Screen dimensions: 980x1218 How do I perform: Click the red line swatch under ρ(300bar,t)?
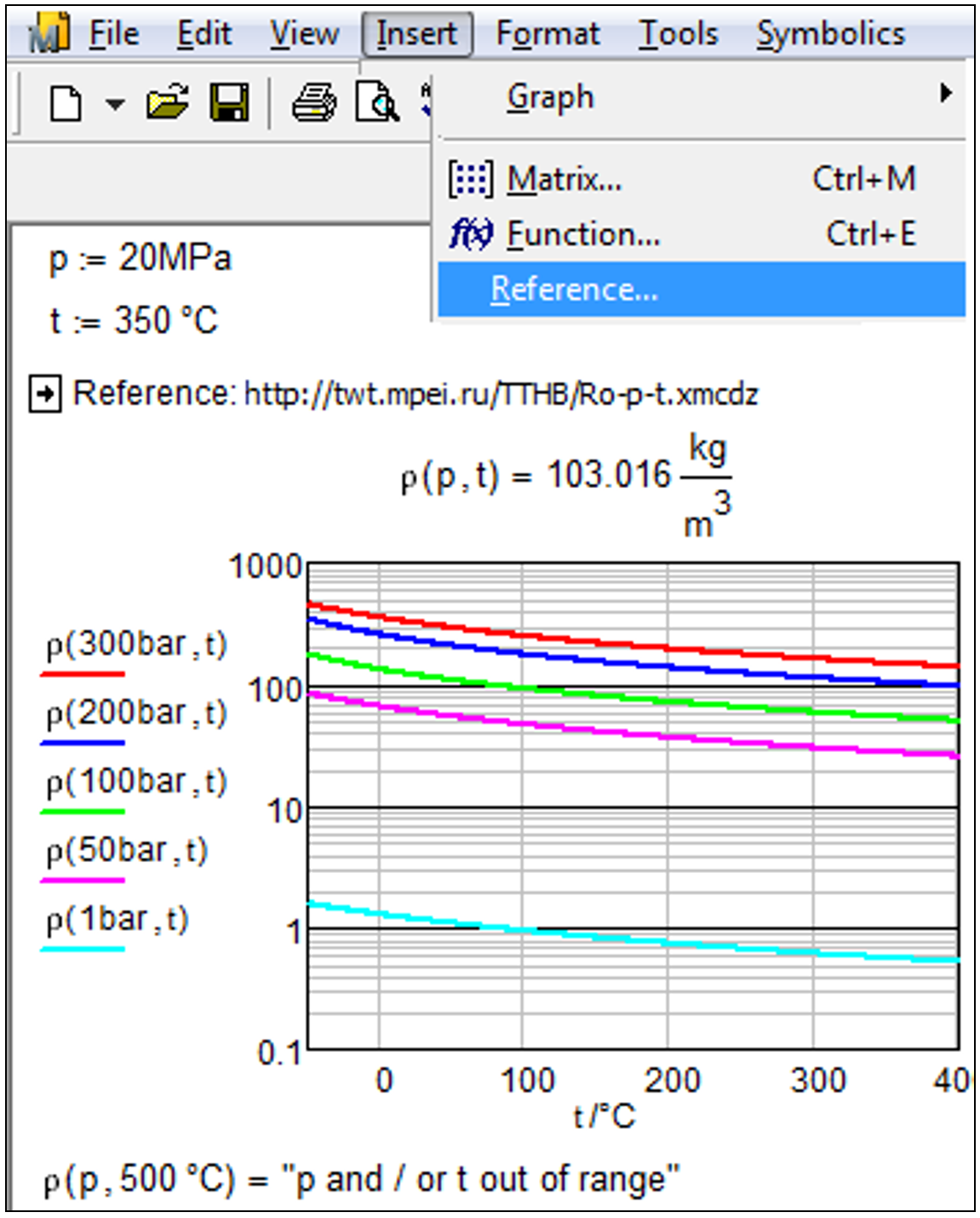pyautogui.click(x=82, y=675)
